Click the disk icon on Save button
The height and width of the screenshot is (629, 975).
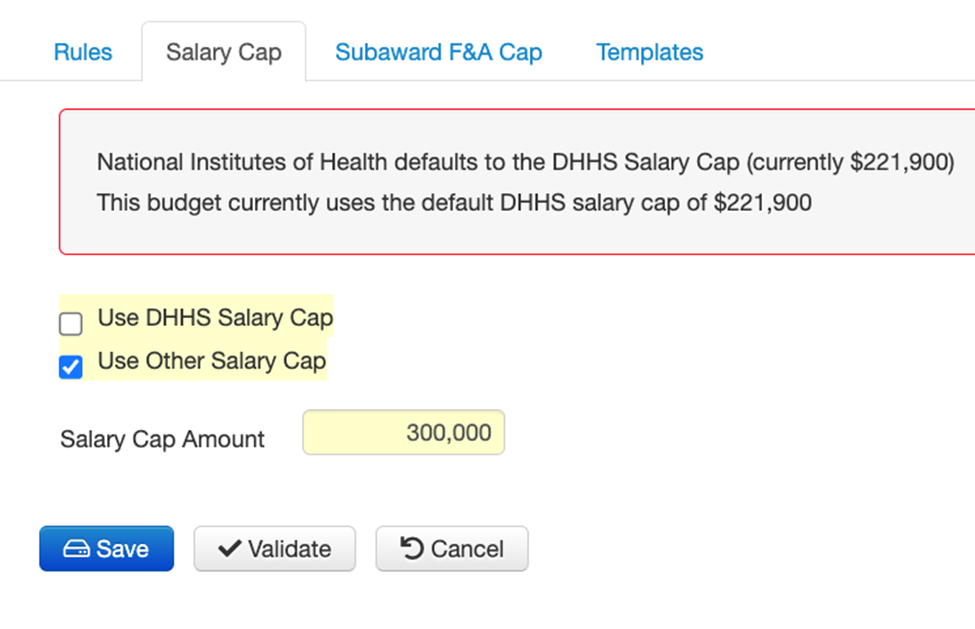click(x=76, y=549)
